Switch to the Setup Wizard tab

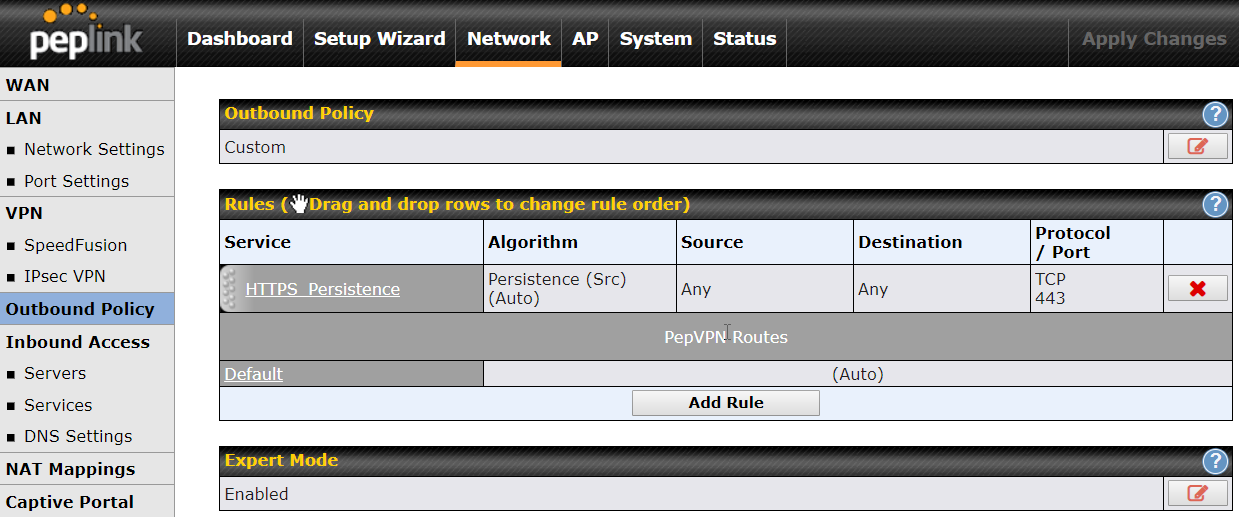tap(379, 39)
